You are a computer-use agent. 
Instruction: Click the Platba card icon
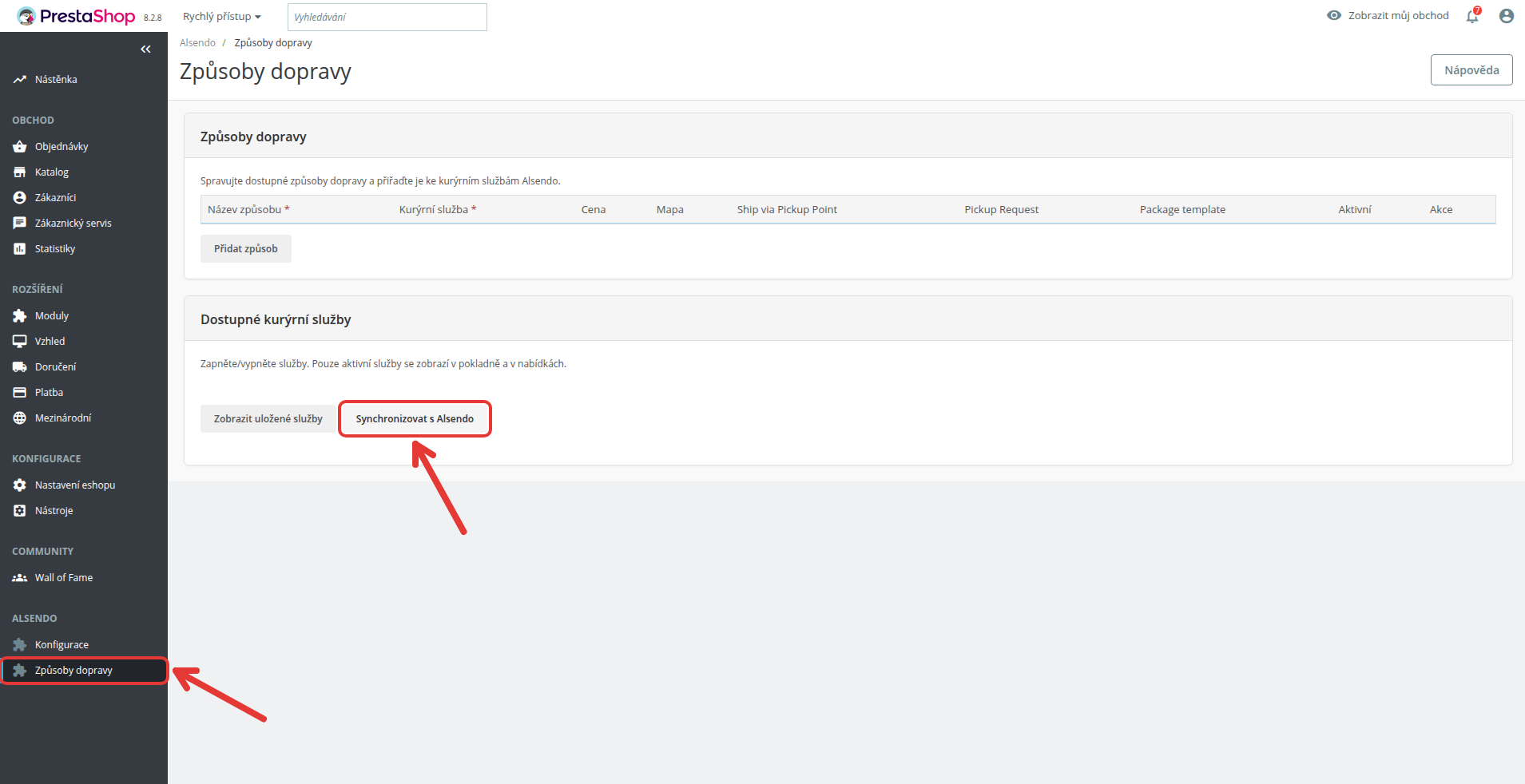click(20, 393)
